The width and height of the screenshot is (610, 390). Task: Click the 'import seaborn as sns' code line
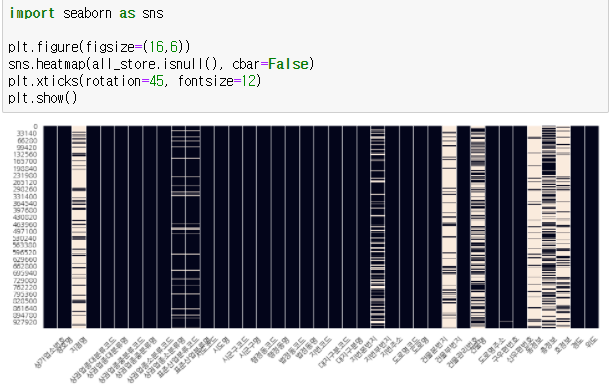(x=86, y=13)
